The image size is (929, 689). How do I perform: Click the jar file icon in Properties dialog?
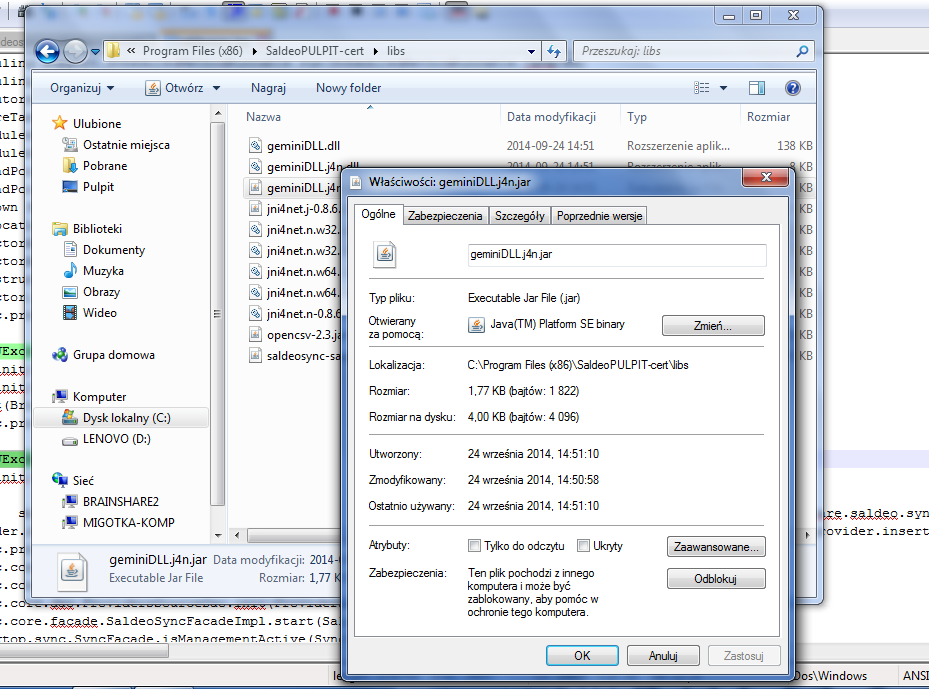(385, 255)
